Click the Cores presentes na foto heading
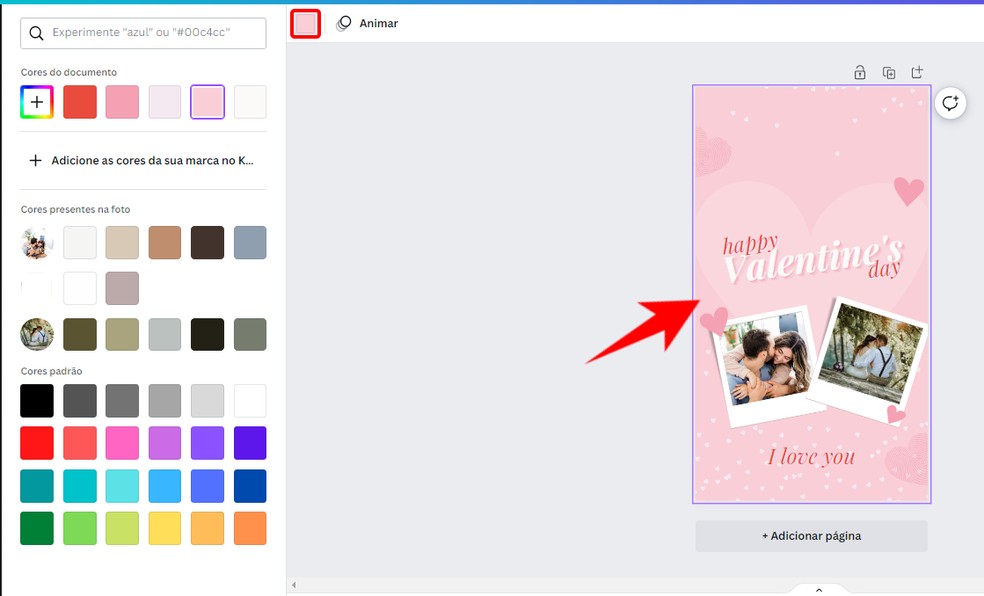984x596 pixels. 75,210
